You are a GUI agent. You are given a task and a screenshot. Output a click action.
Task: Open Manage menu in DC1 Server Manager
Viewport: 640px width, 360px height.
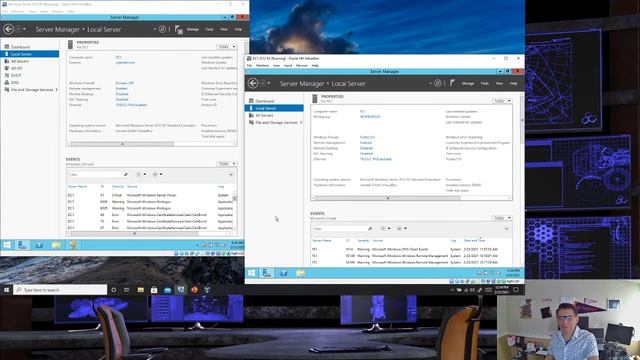(193, 29)
